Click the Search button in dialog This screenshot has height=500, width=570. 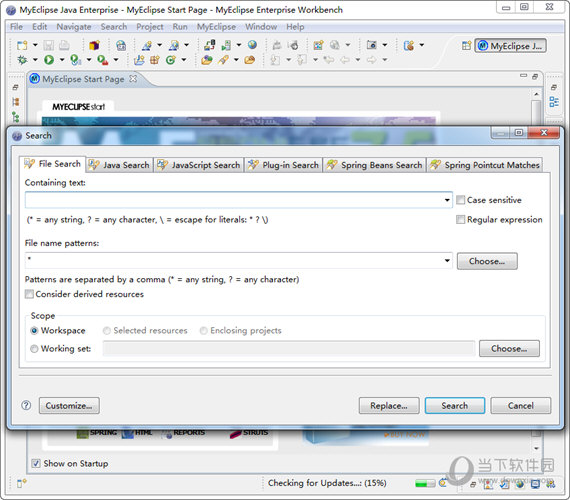pyautogui.click(x=455, y=405)
